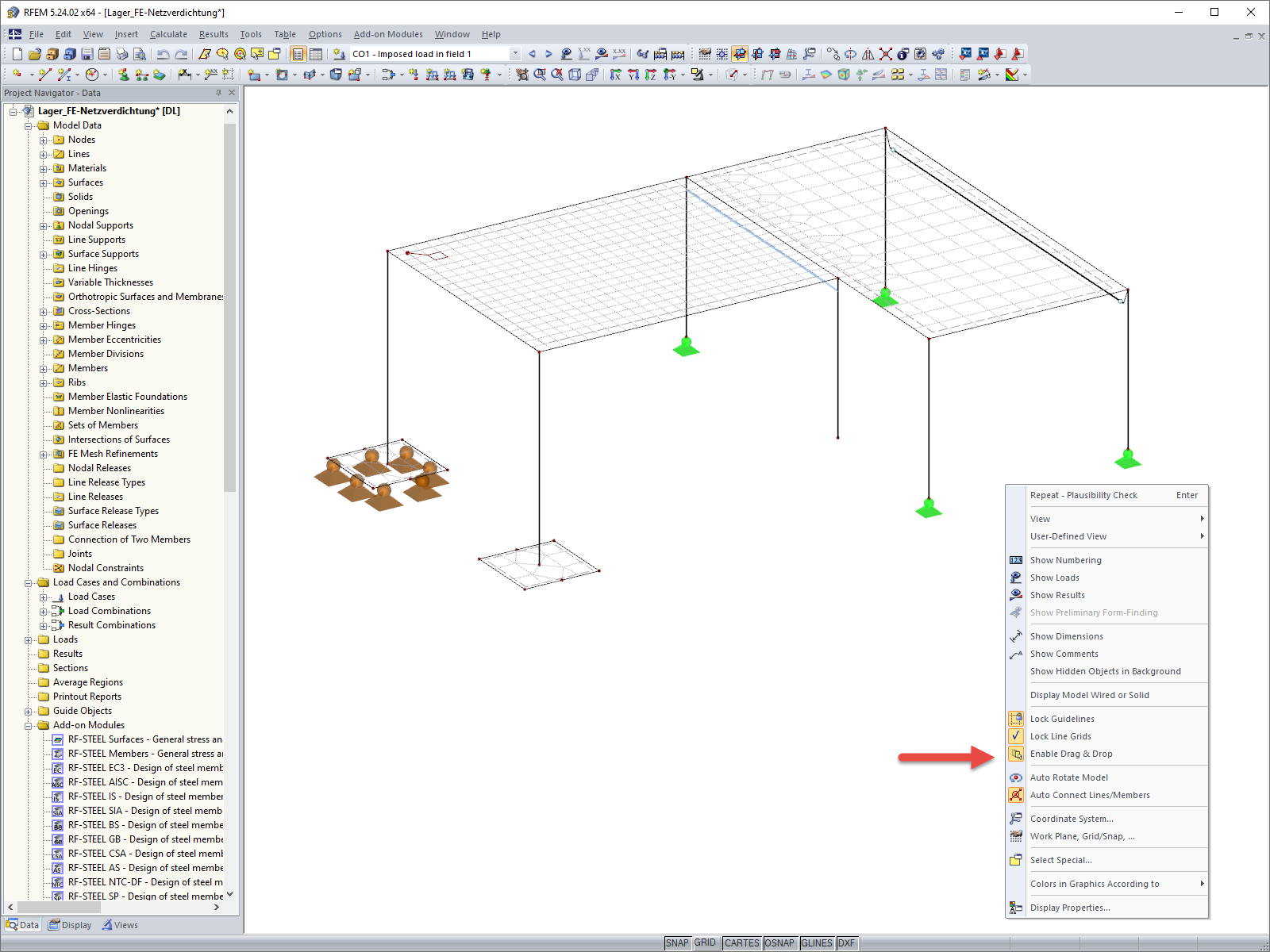Toggle Enable Drag & Drop menu option
1270x952 pixels.
1107,754
